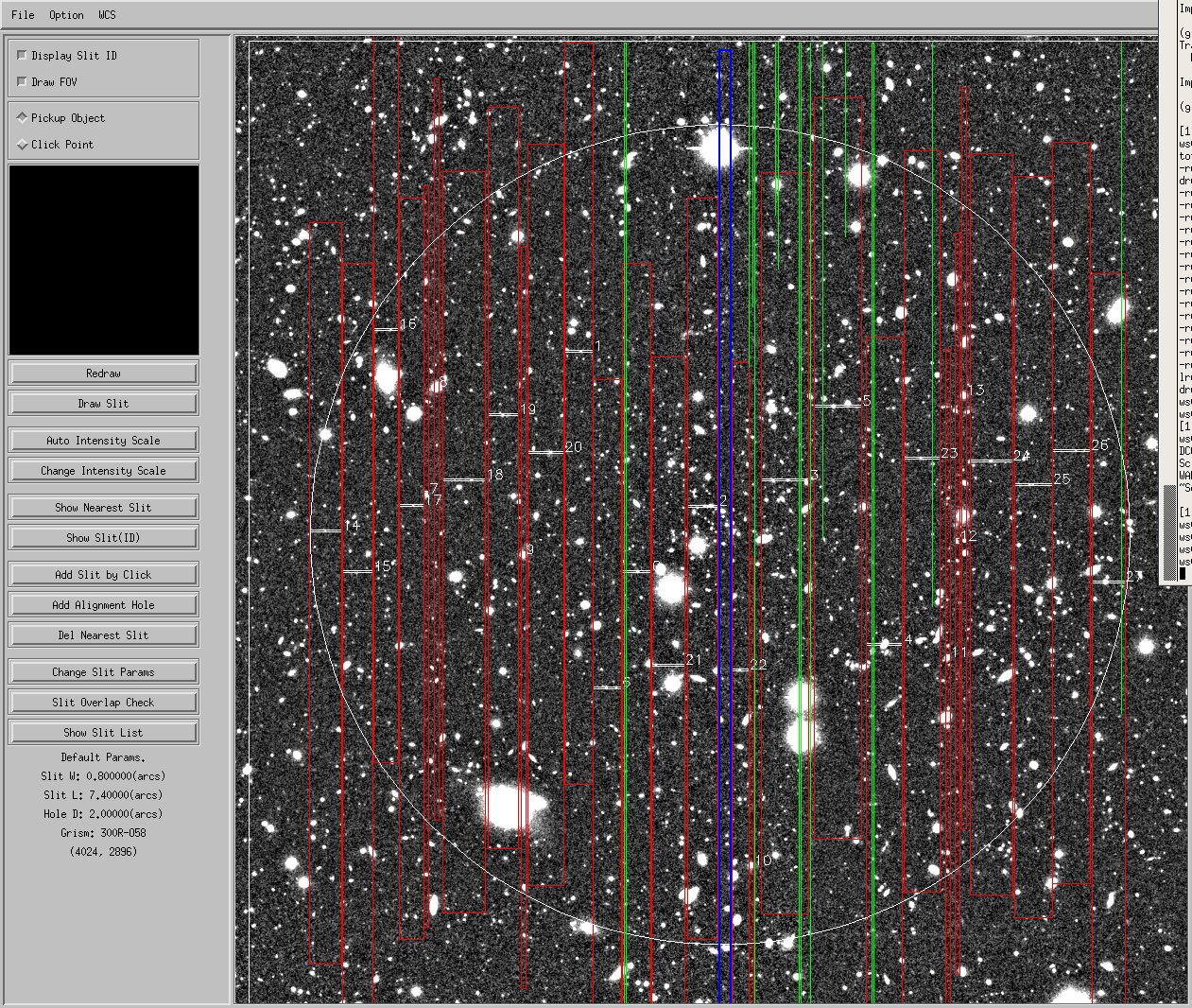This screenshot has height=1008, width=1192.
Task: Click slit label 23 on the image
Action: [950, 453]
